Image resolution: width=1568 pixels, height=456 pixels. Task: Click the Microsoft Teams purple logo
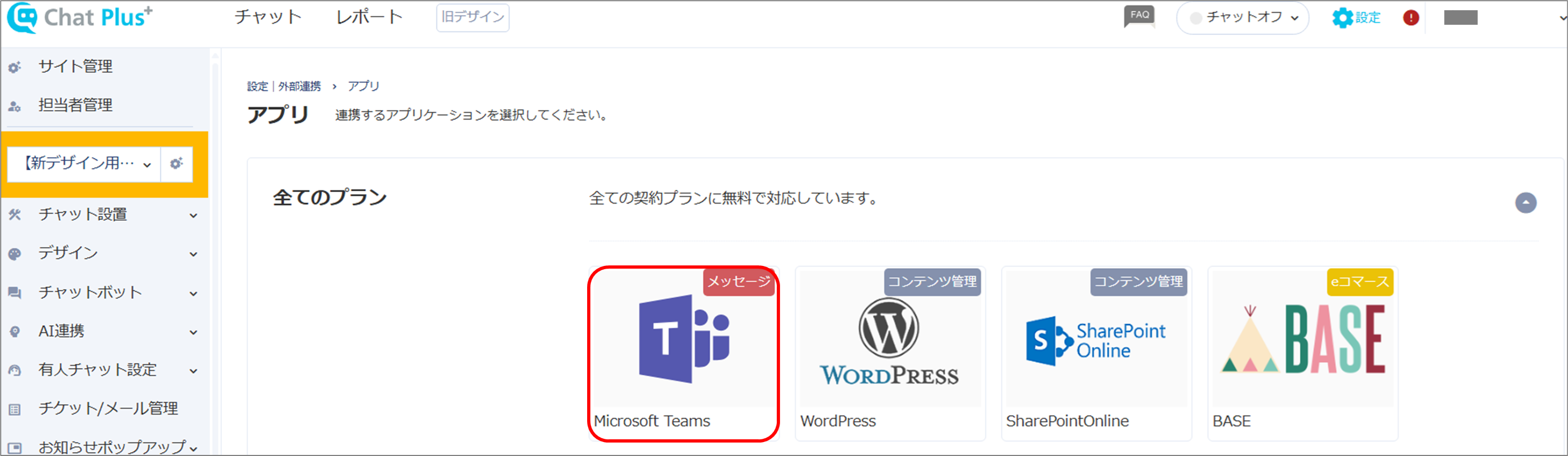[684, 339]
